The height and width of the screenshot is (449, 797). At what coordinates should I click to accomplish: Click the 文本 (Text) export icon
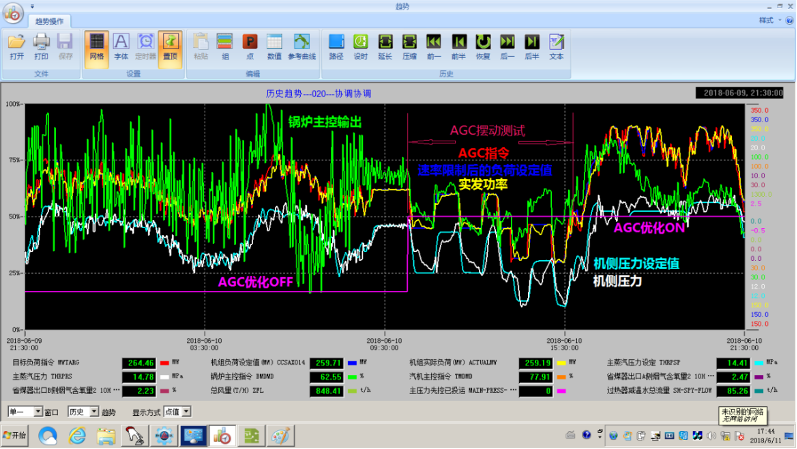coord(556,46)
